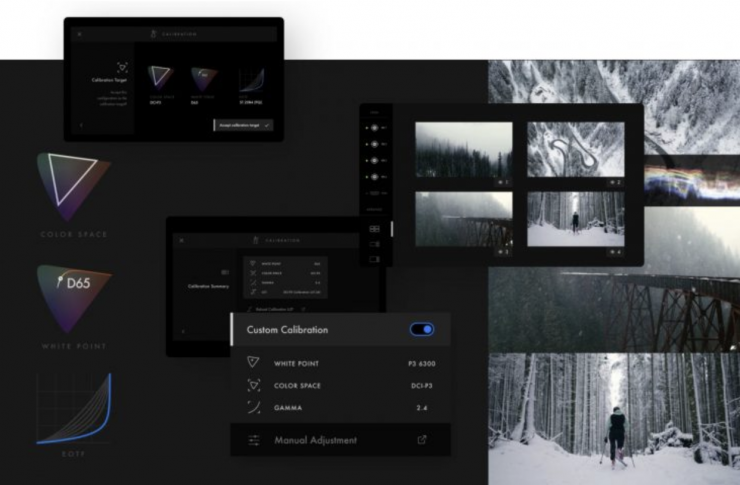The height and width of the screenshot is (485, 740).
Task: Select the bottom single-view layout icon
Action: (375, 258)
